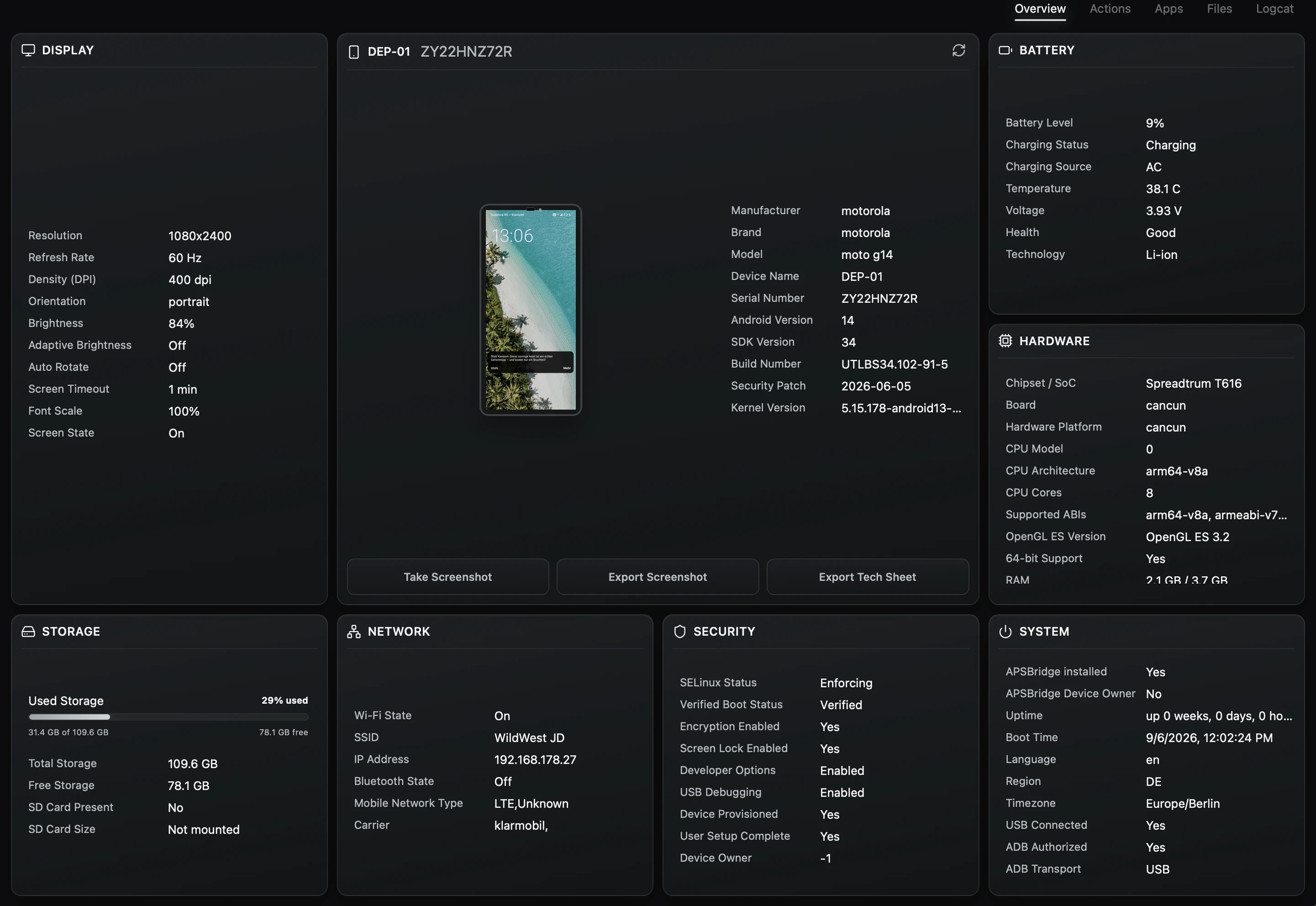Click the Boot Time value 9/6/2026, 12:02:24 PM

(1209, 738)
